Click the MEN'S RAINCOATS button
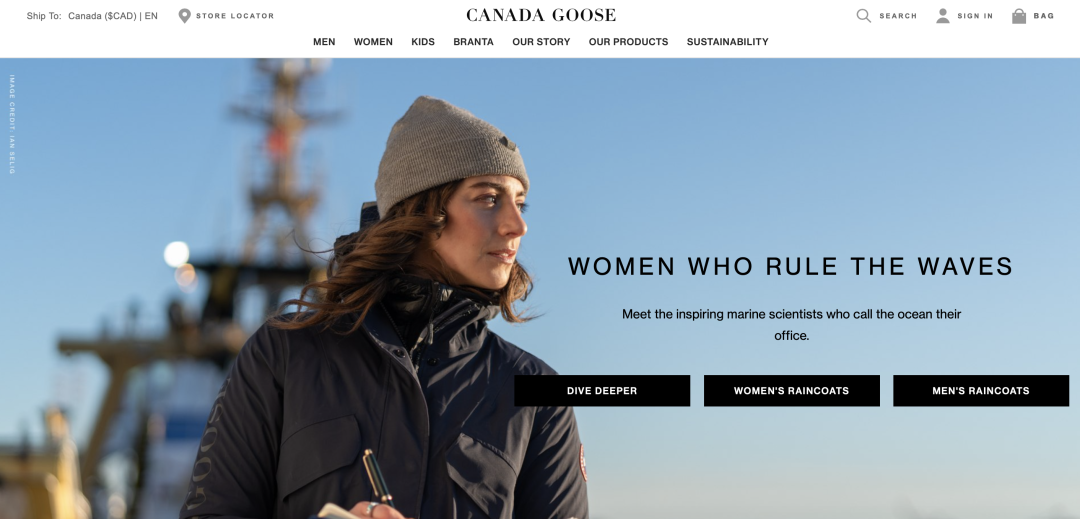Image resolution: width=1080 pixels, height=519 pixels. 981,391
